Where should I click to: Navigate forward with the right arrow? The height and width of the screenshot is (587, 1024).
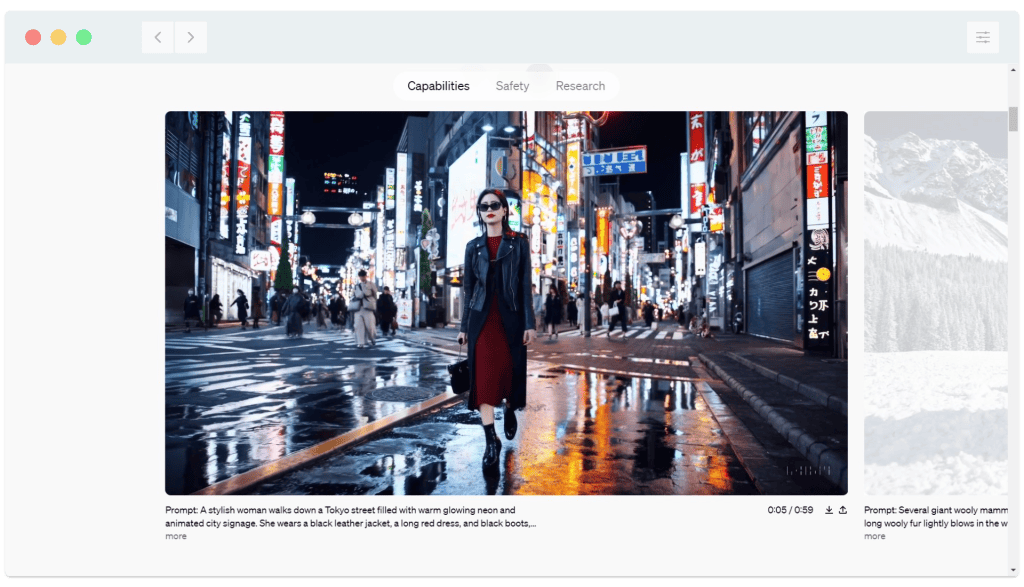(x=190, y=36)
